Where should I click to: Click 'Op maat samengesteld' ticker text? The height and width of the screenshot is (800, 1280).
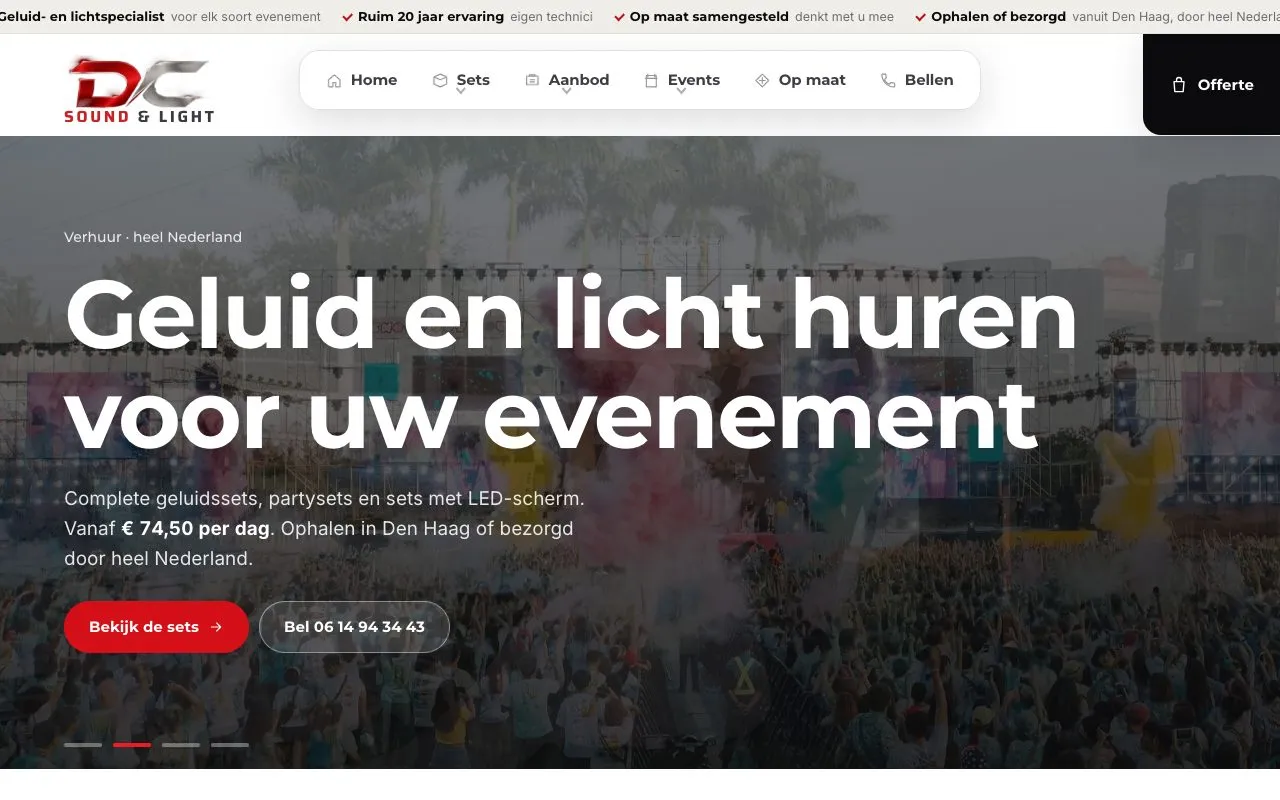709,17
